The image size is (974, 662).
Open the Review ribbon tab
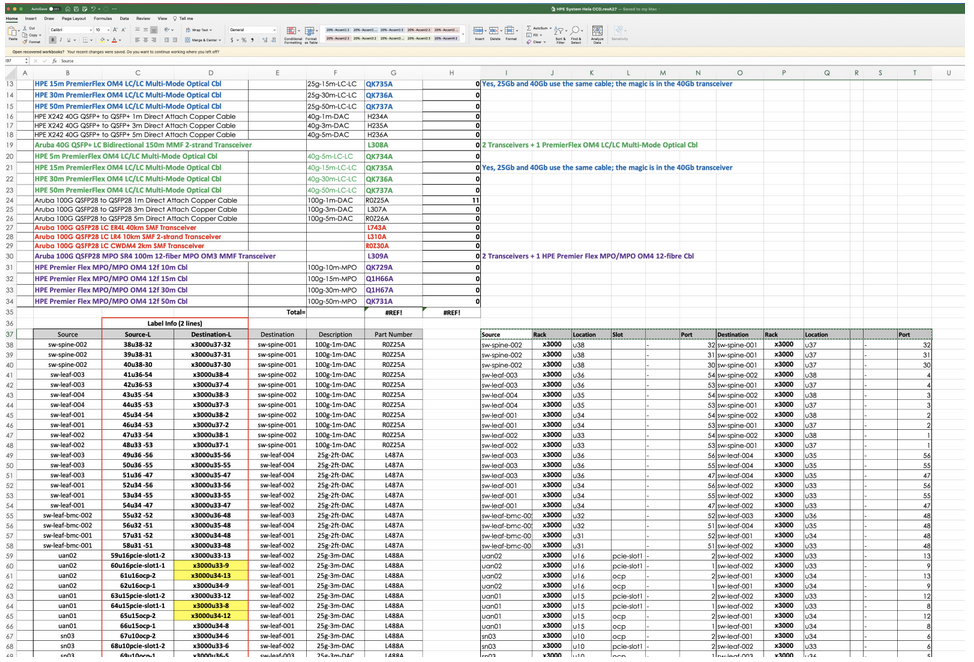[x=143, y=19]
